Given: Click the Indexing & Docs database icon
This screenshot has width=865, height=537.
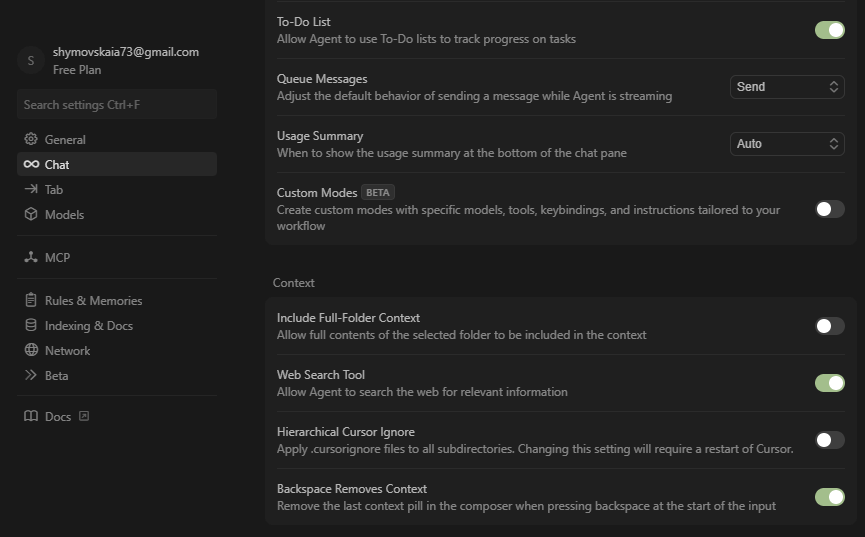Looking at the screenshot, I should tap(31, 326).
